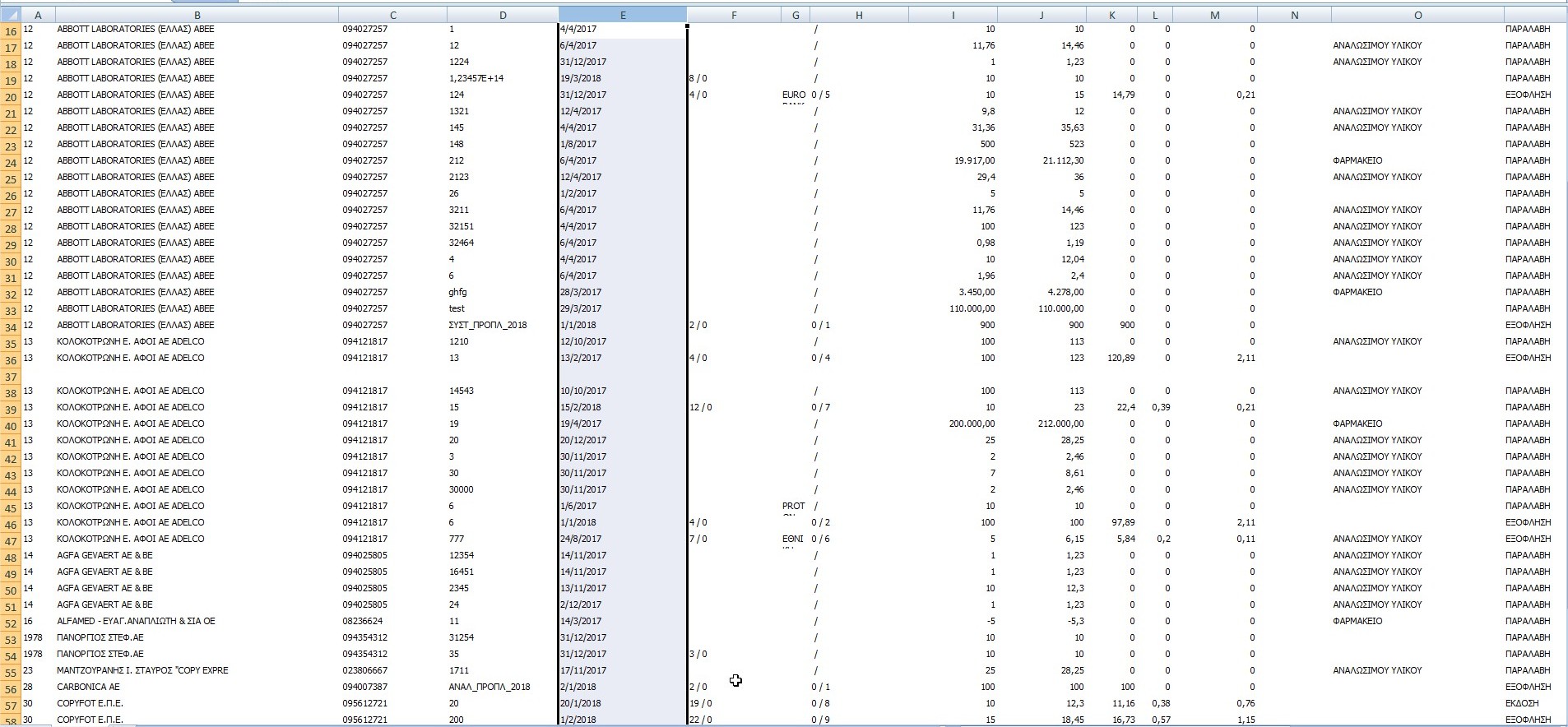Click cell with value 97,89

[x=1112, y=522]
